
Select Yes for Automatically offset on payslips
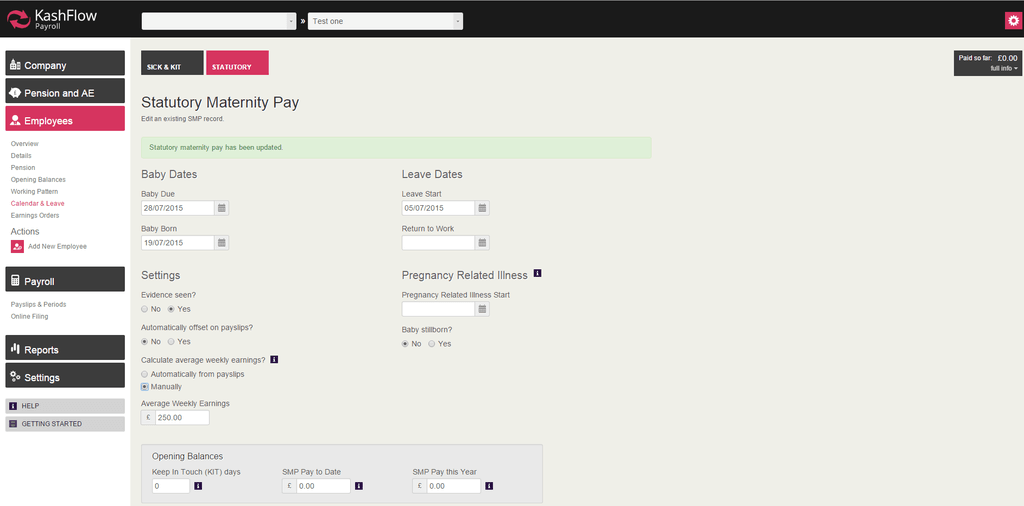pyautogui.click(x=171, y=342)
